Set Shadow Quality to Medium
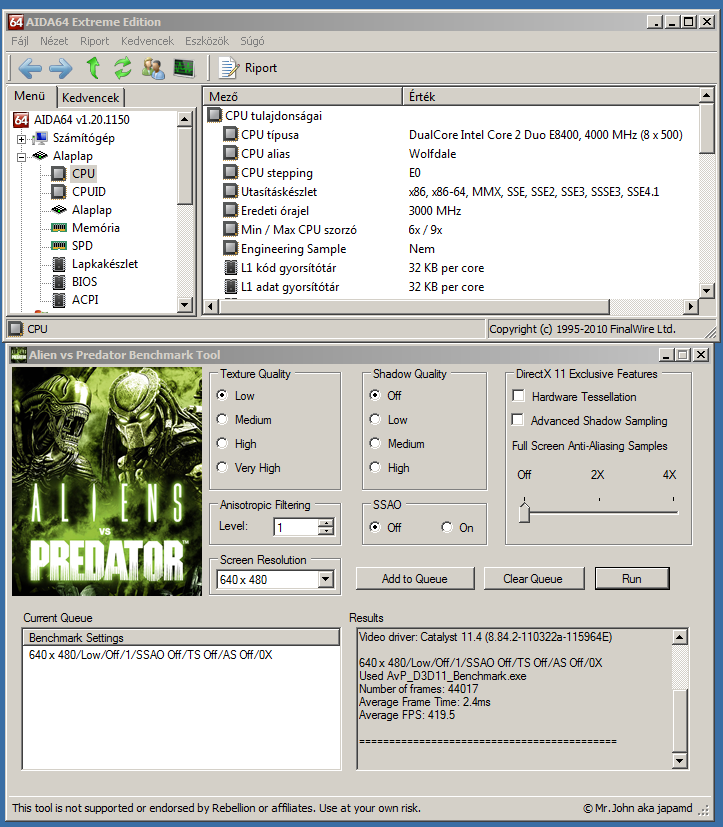The image size is (723, 827). point(375,443)
